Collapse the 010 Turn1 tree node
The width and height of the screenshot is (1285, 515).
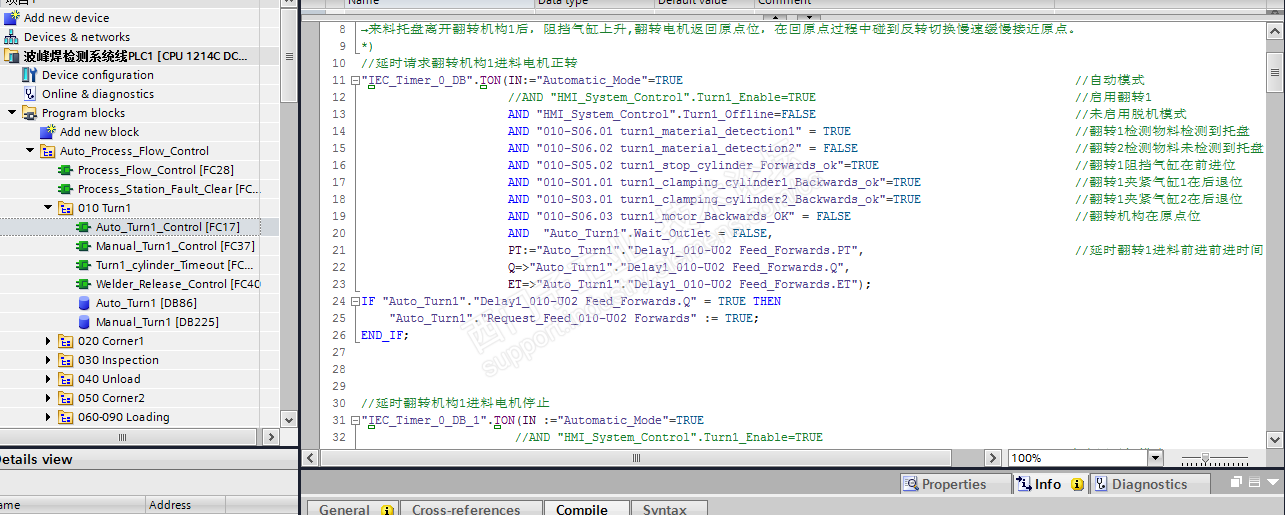(x=48, y=208)
